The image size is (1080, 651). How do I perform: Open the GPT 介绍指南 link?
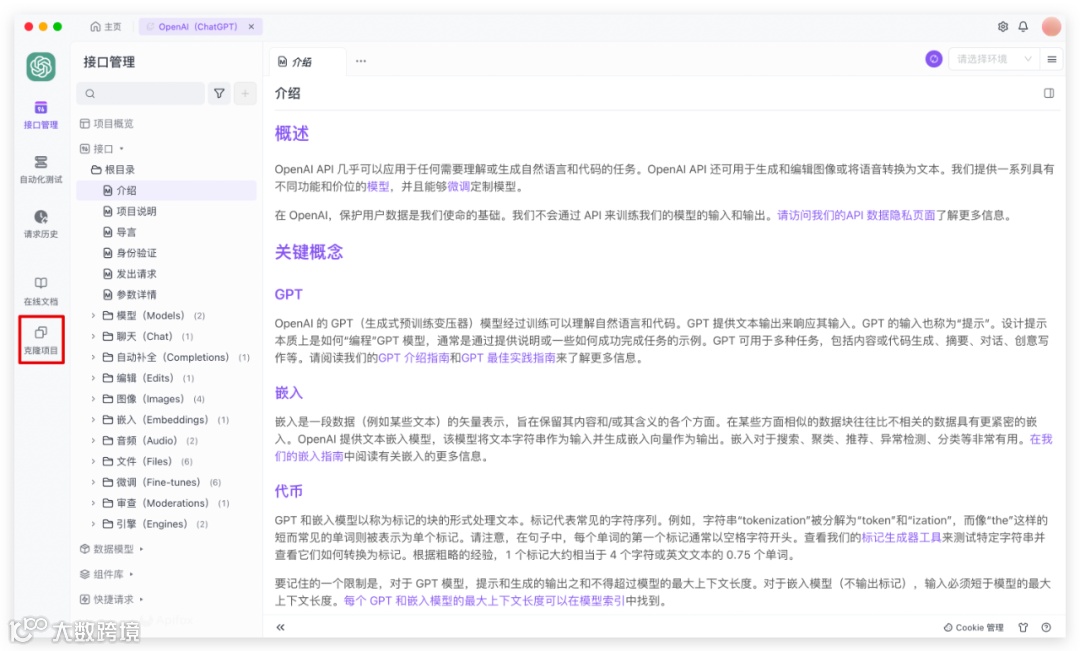414,358
